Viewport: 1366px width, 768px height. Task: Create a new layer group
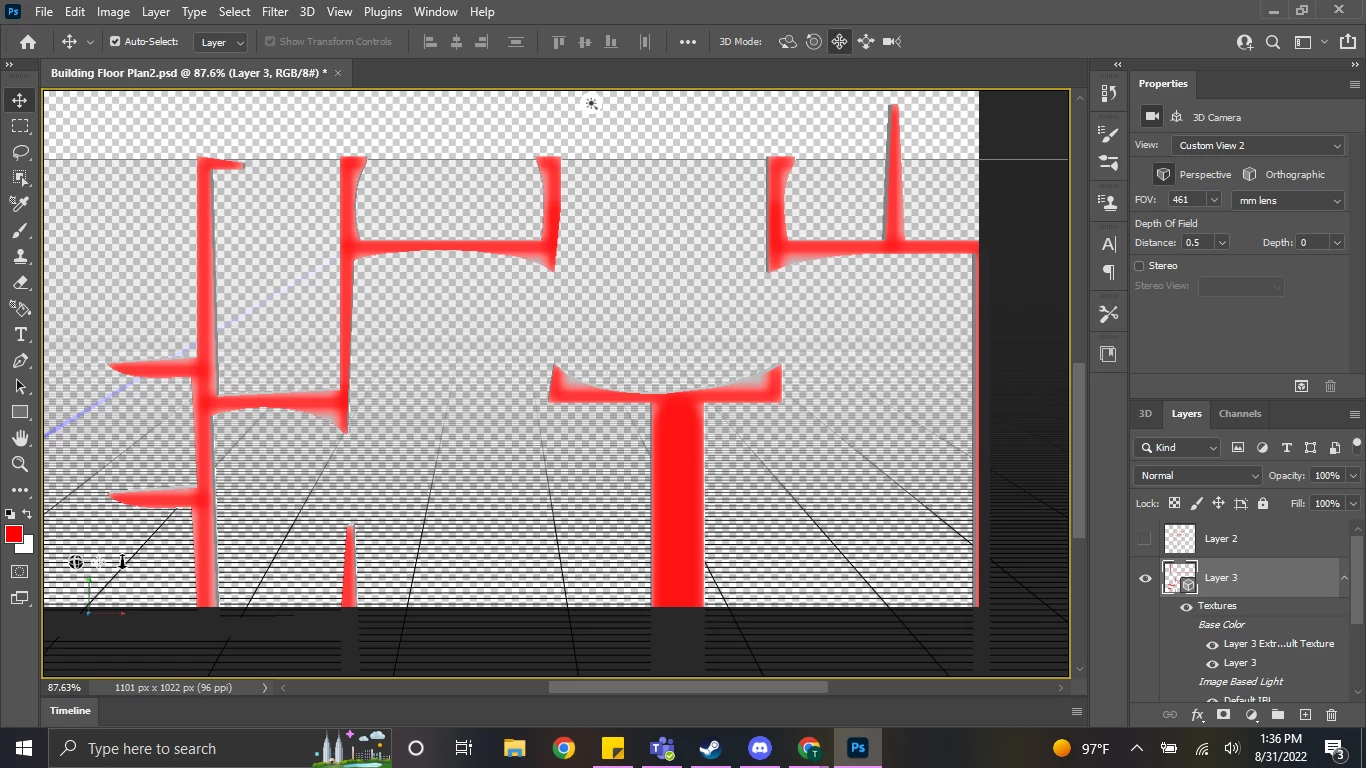tap(1278, 715)
